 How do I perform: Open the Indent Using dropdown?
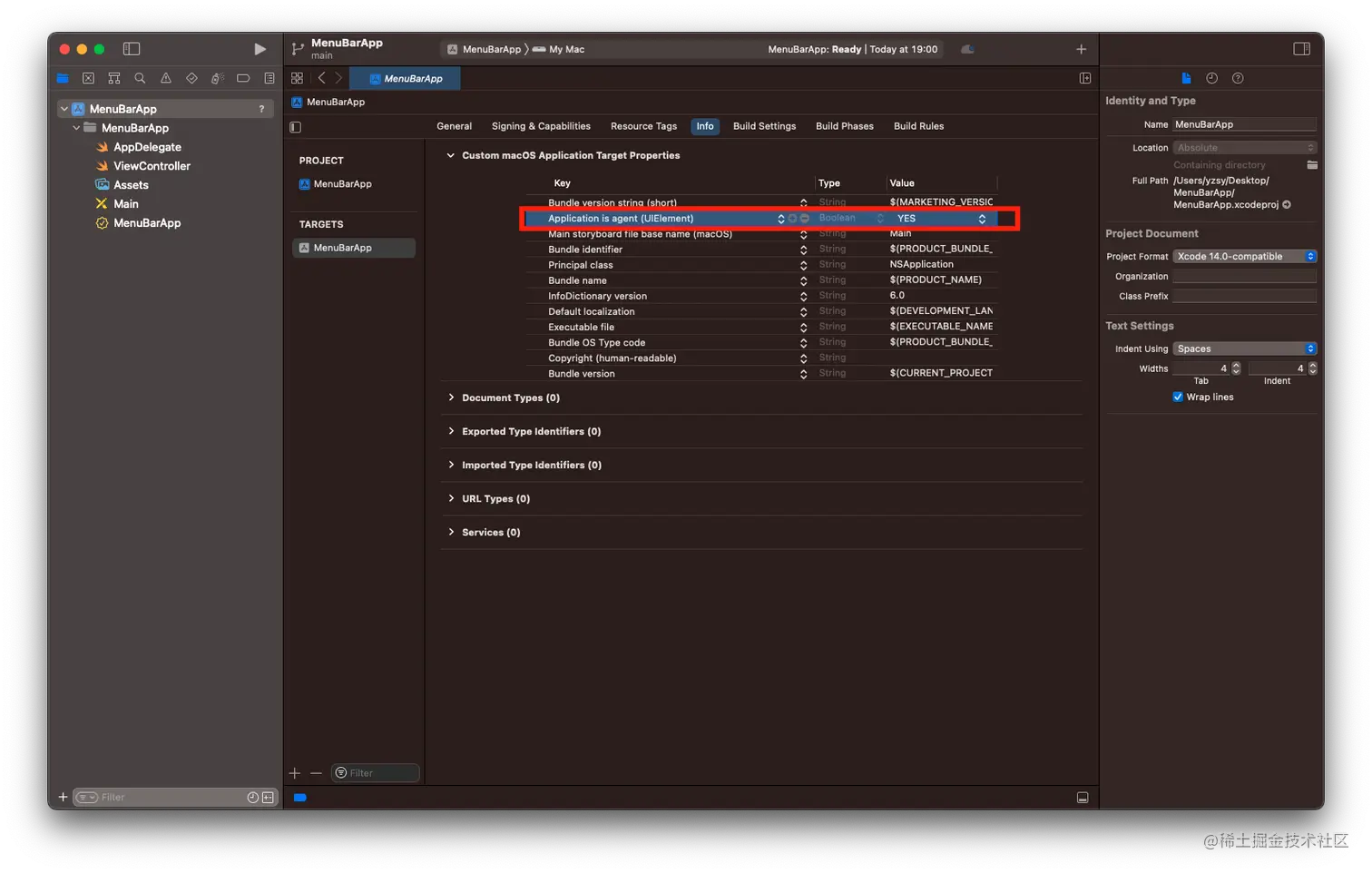click(1244, 349)
